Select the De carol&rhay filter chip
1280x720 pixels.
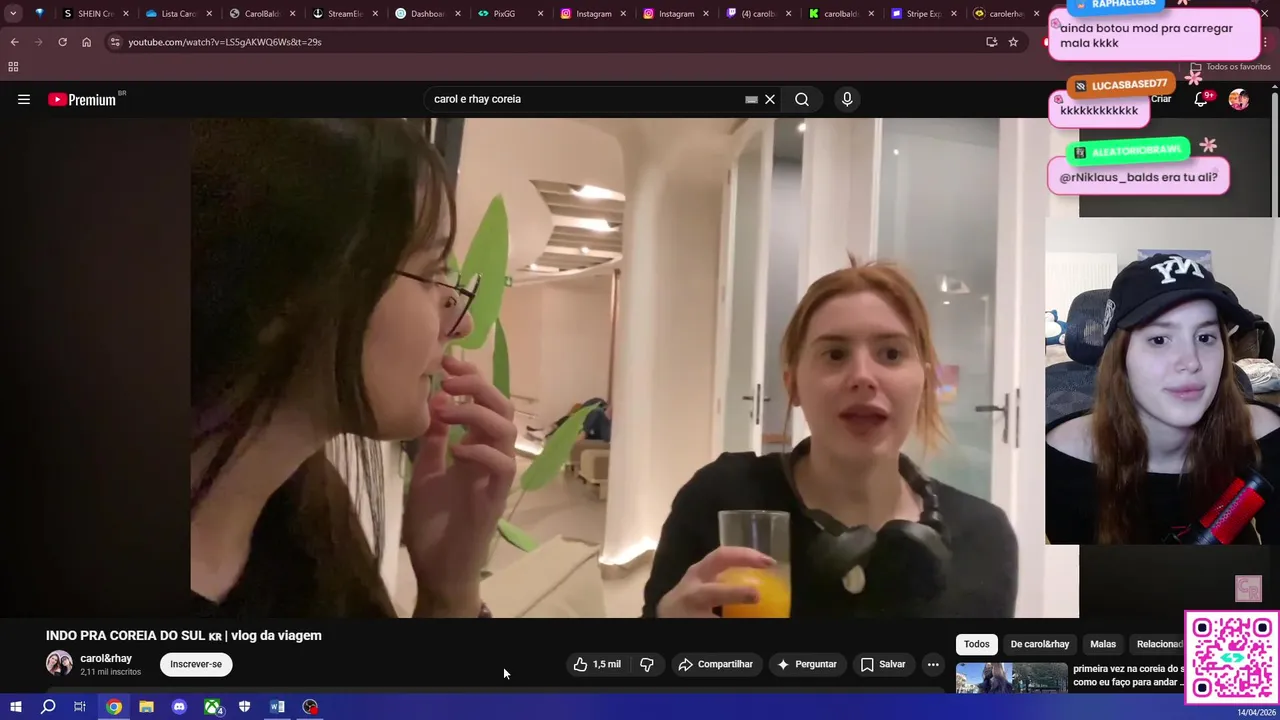(x=1039, y=644)
